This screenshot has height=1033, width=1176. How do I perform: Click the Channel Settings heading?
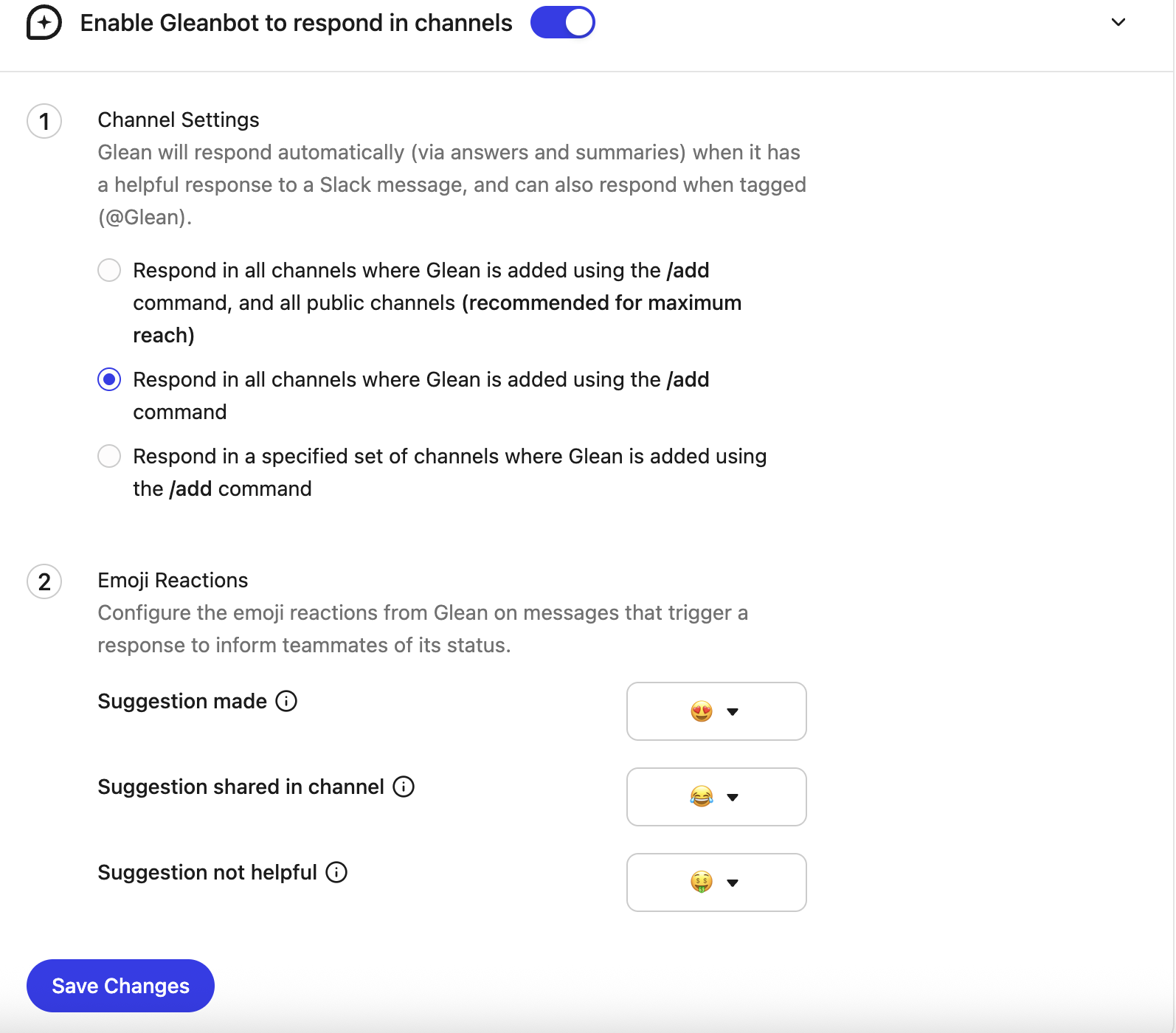(178, 120)
